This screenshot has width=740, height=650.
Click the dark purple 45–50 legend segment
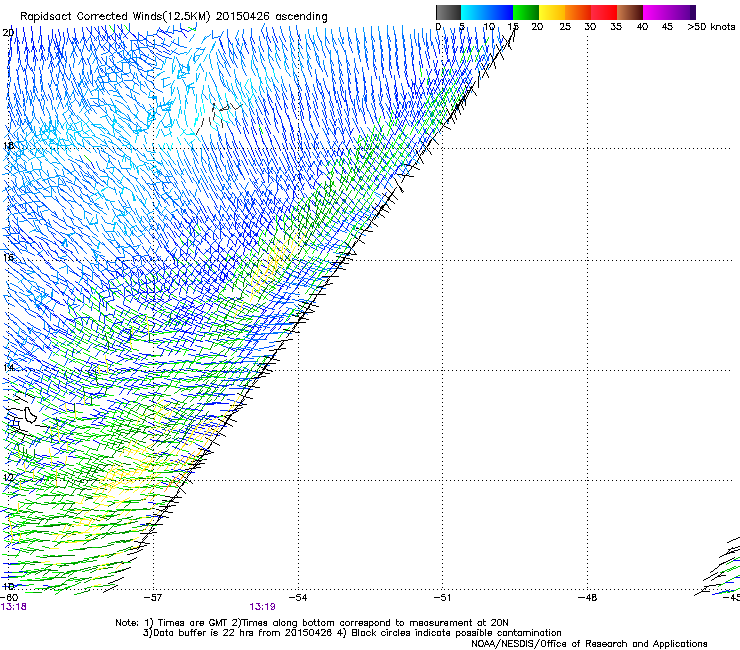(x=682, y=12)
